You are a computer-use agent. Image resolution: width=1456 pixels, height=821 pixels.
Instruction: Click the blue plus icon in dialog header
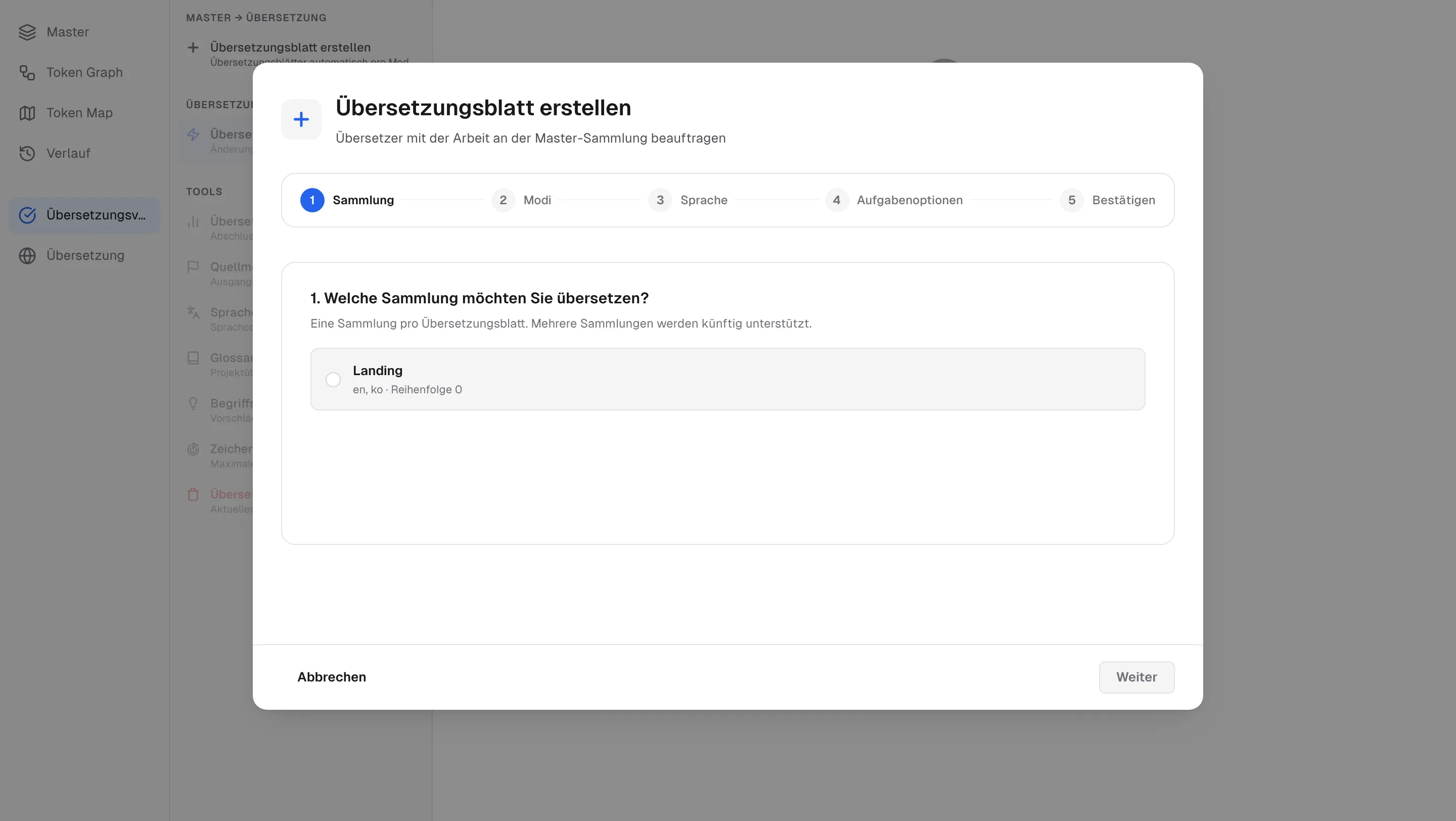[301, 119]
